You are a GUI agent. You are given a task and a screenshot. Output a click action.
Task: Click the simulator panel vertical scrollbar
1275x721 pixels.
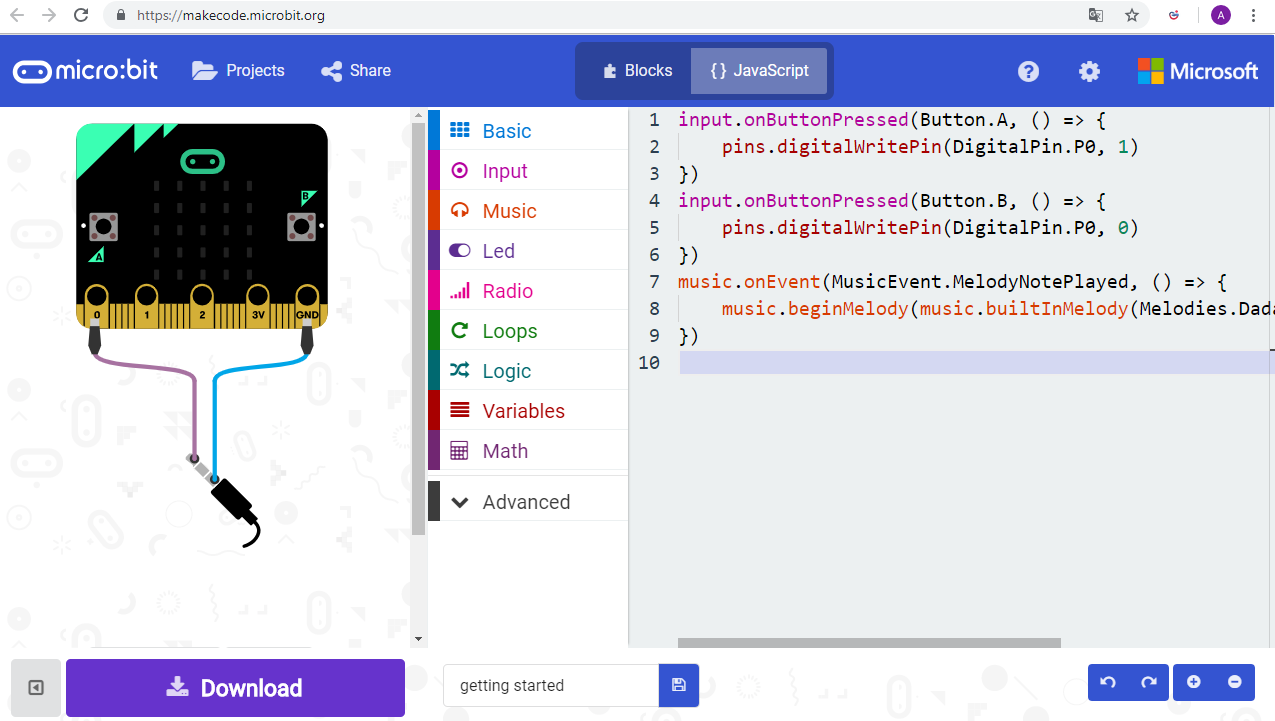419,330
